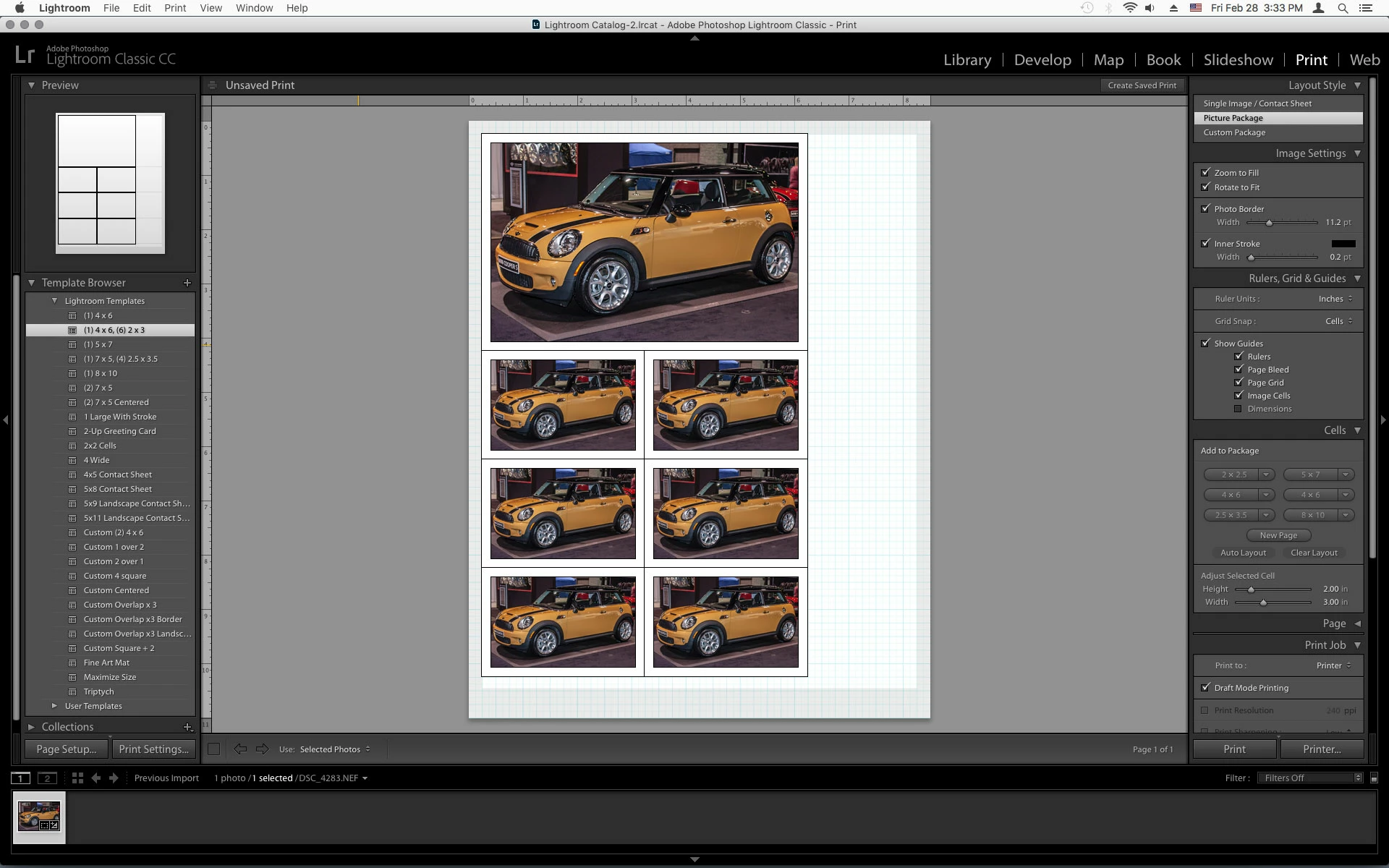This screenshot has width=1389, height=868.
Task: Click the plus icon beside Collections
Action: pyautogui.click(x=187, y=727)
